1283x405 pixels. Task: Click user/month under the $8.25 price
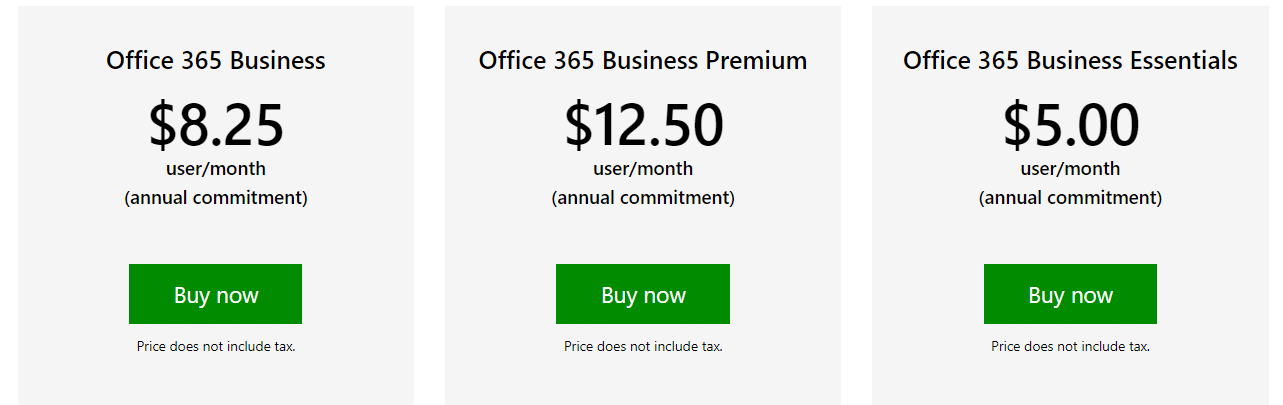click(216, 168)
